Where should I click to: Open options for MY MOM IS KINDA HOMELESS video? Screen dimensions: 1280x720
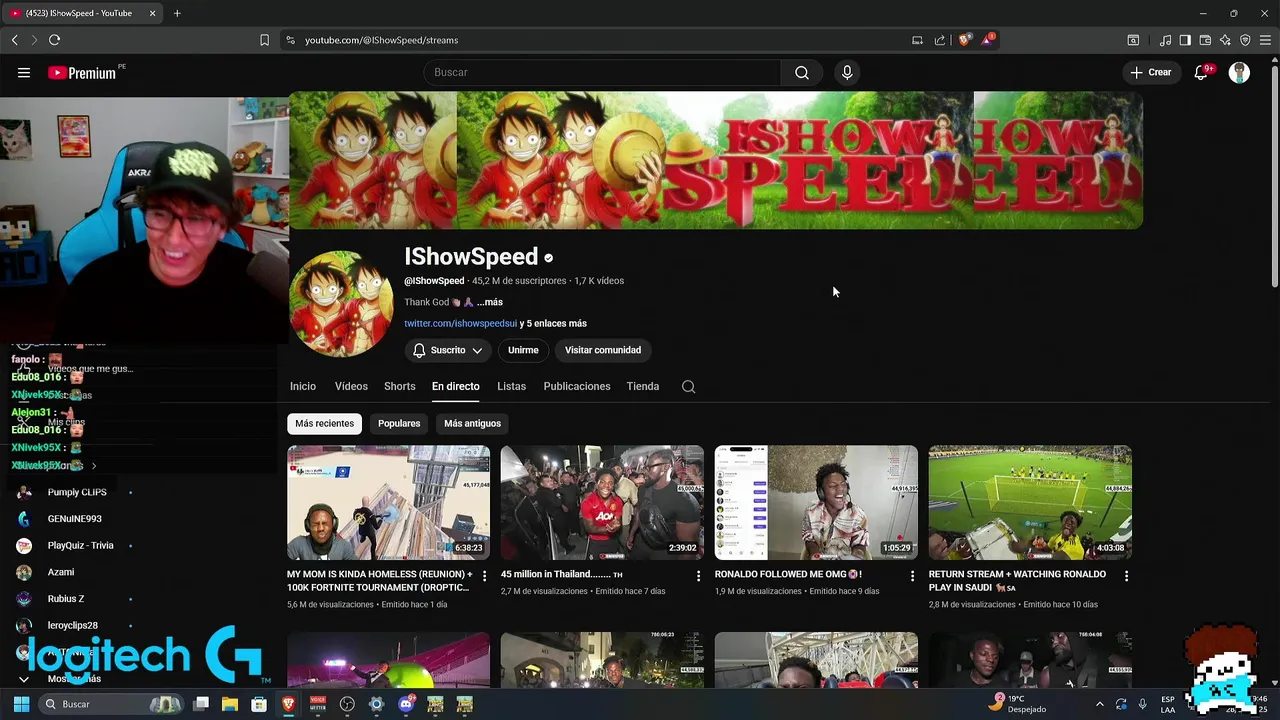coord(484,576)
